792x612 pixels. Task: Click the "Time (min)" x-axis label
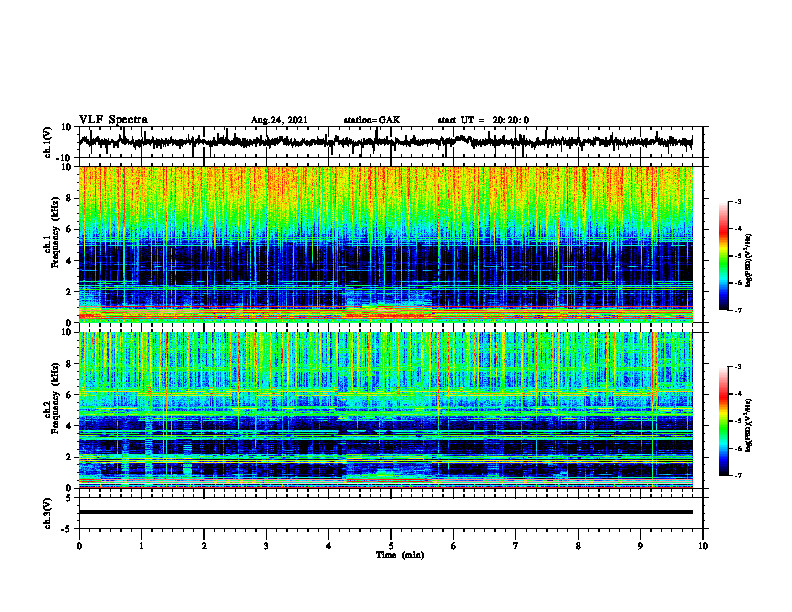pyautogui.click(x=400, y=555)
